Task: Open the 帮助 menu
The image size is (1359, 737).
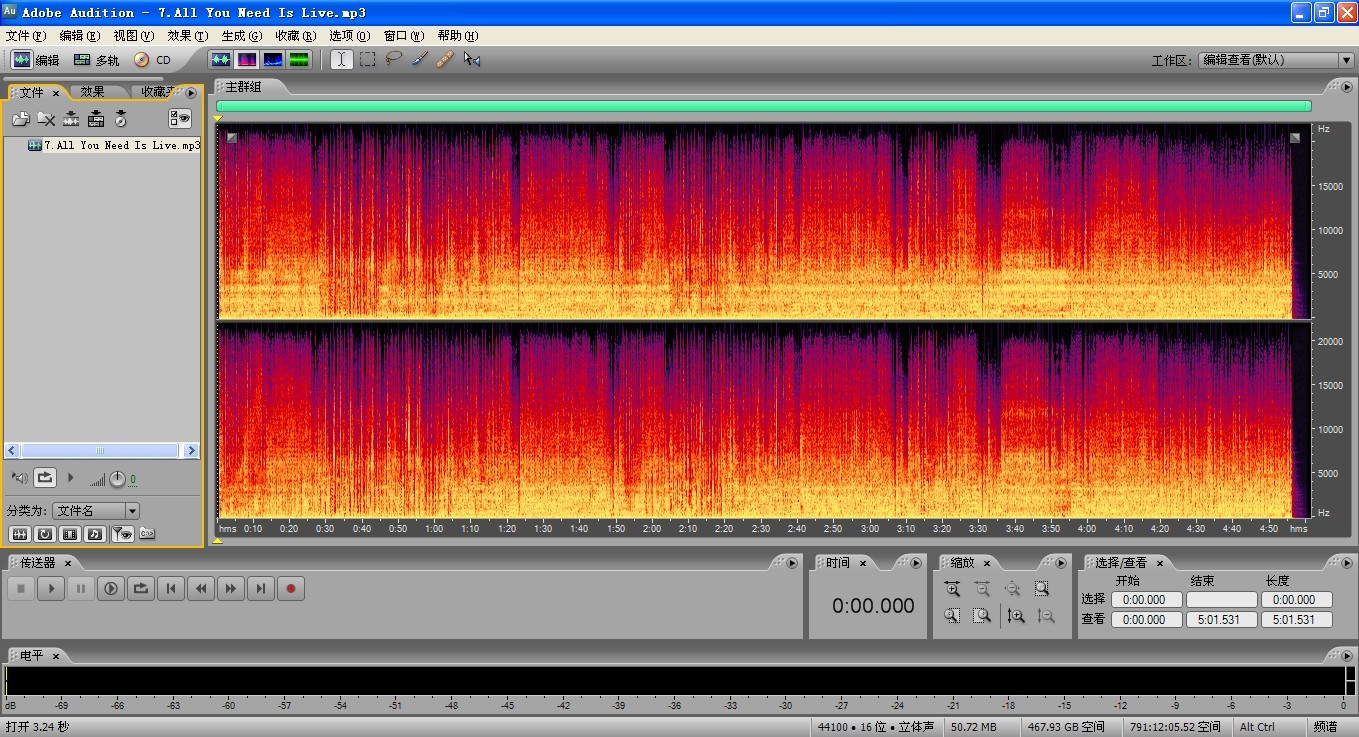Action: click(x=457, y=35)
